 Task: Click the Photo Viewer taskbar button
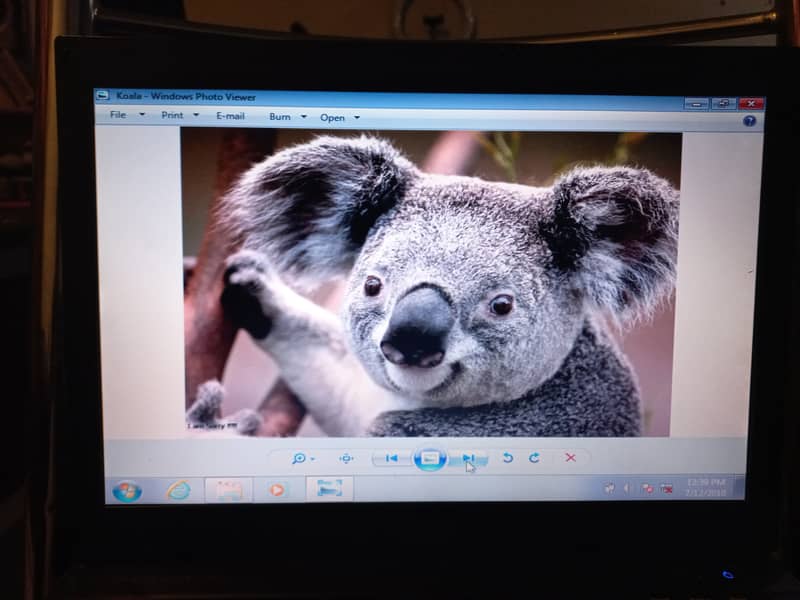click(329, 488)
